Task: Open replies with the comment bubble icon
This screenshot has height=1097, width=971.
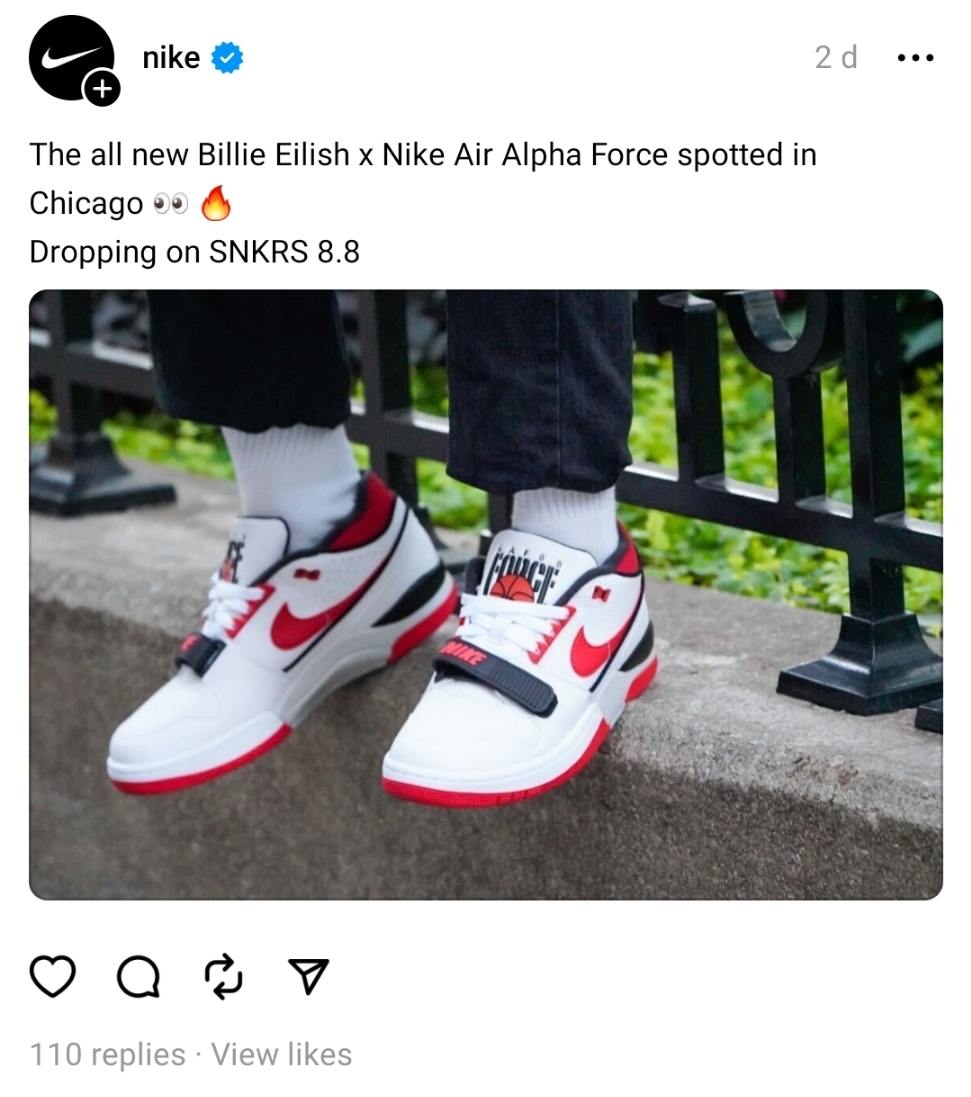Action: pos(139,976)
